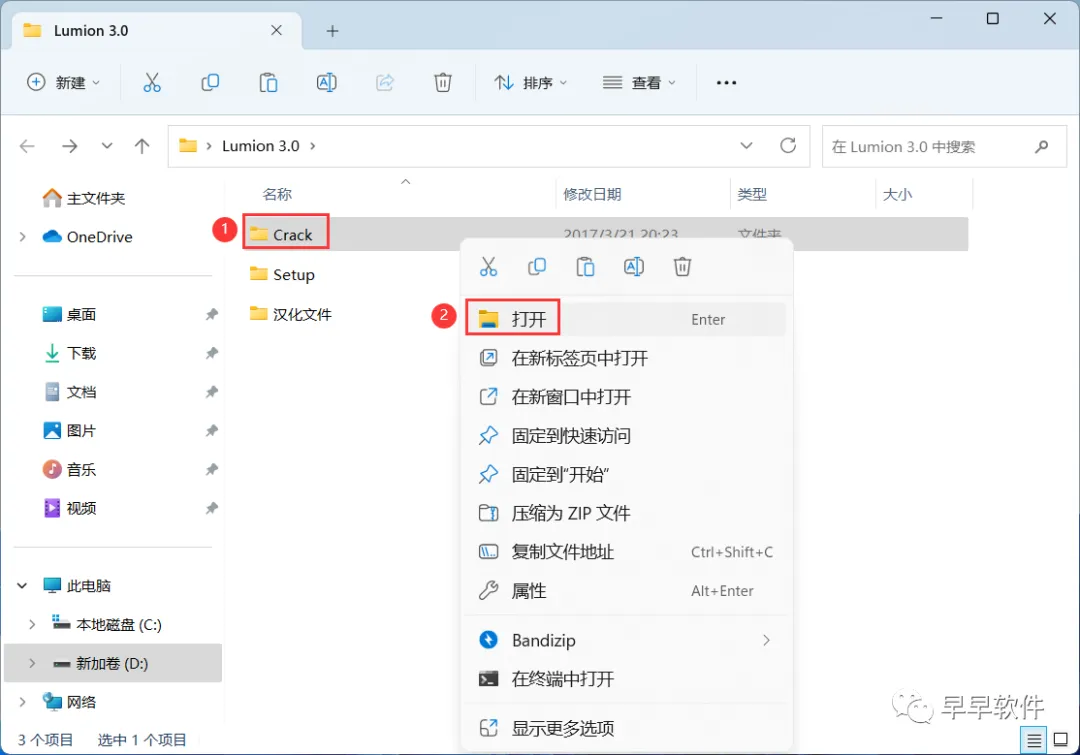The height and width of the screenshot is (755, 1080).
Task: Choose 压缩为 ZIP 文件
Action: click(625, 513)
